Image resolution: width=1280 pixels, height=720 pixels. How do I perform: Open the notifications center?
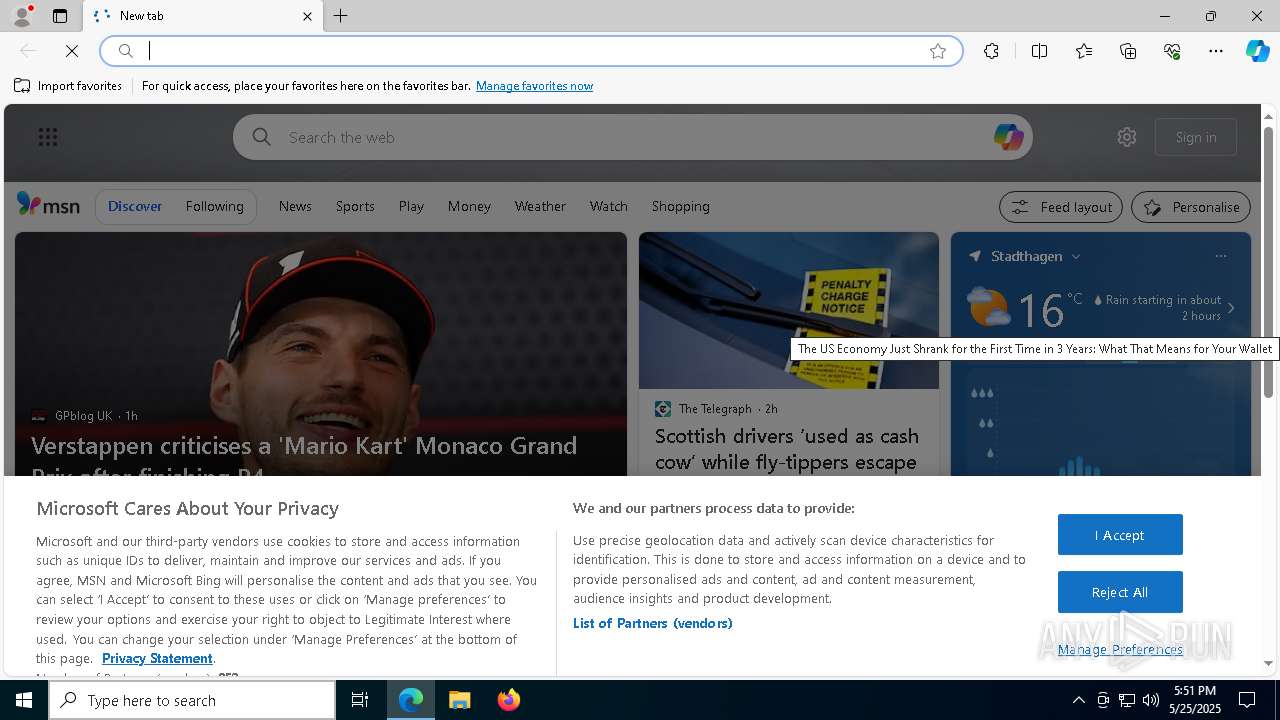coord(1247,700)
